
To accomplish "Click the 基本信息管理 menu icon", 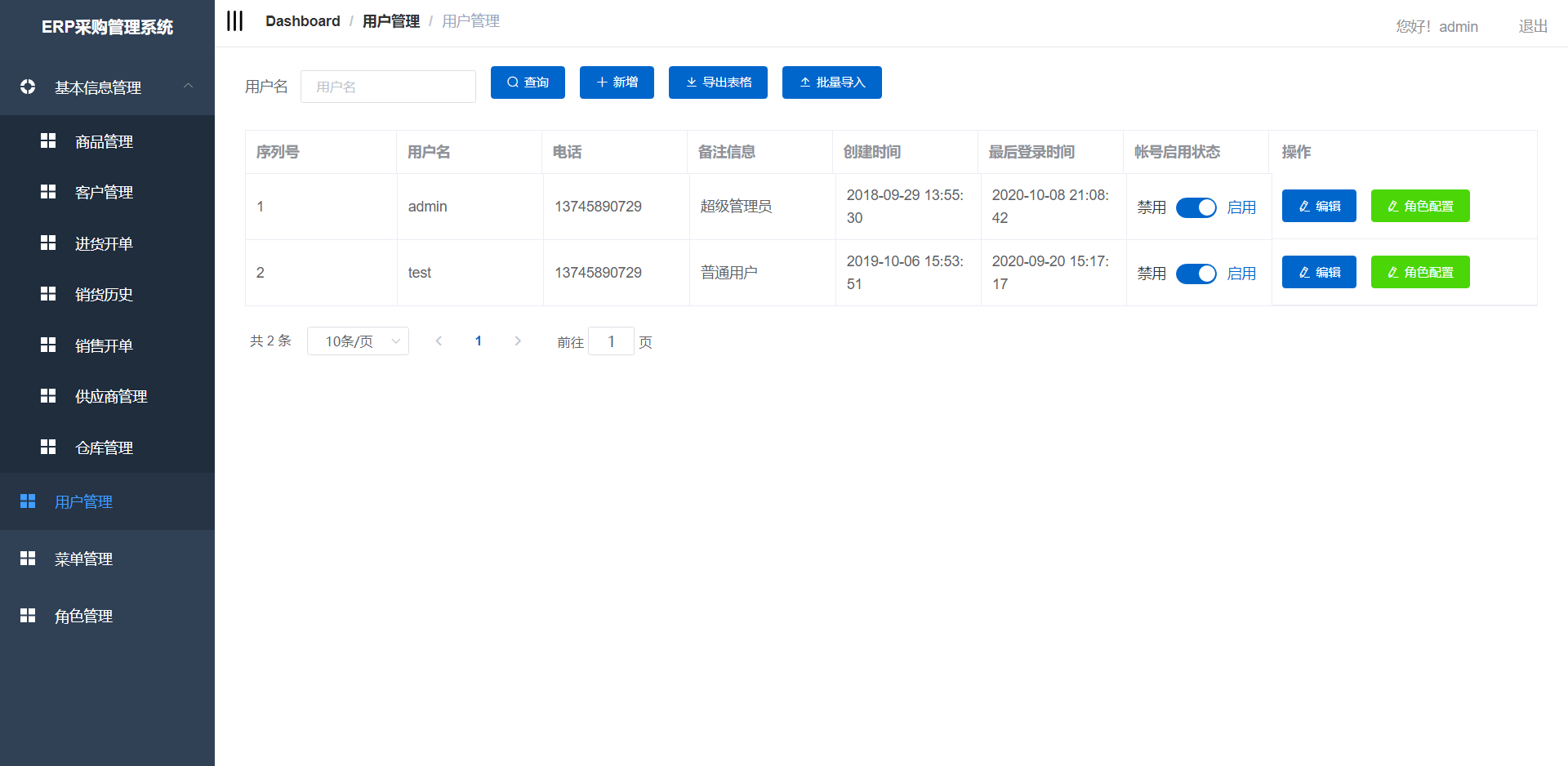I will coord(28,87).
